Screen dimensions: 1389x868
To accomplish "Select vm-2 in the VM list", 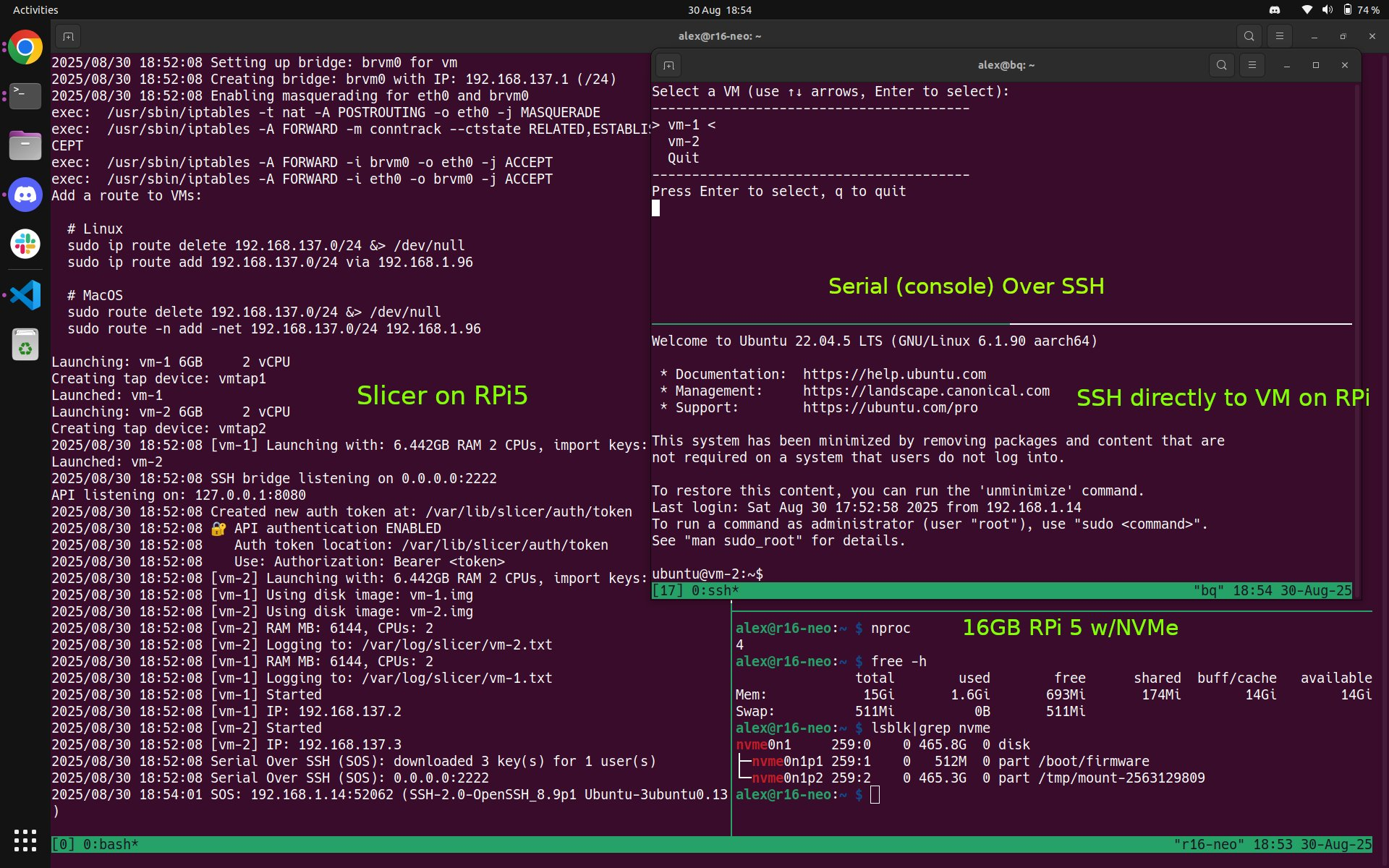I will [684, 142].
